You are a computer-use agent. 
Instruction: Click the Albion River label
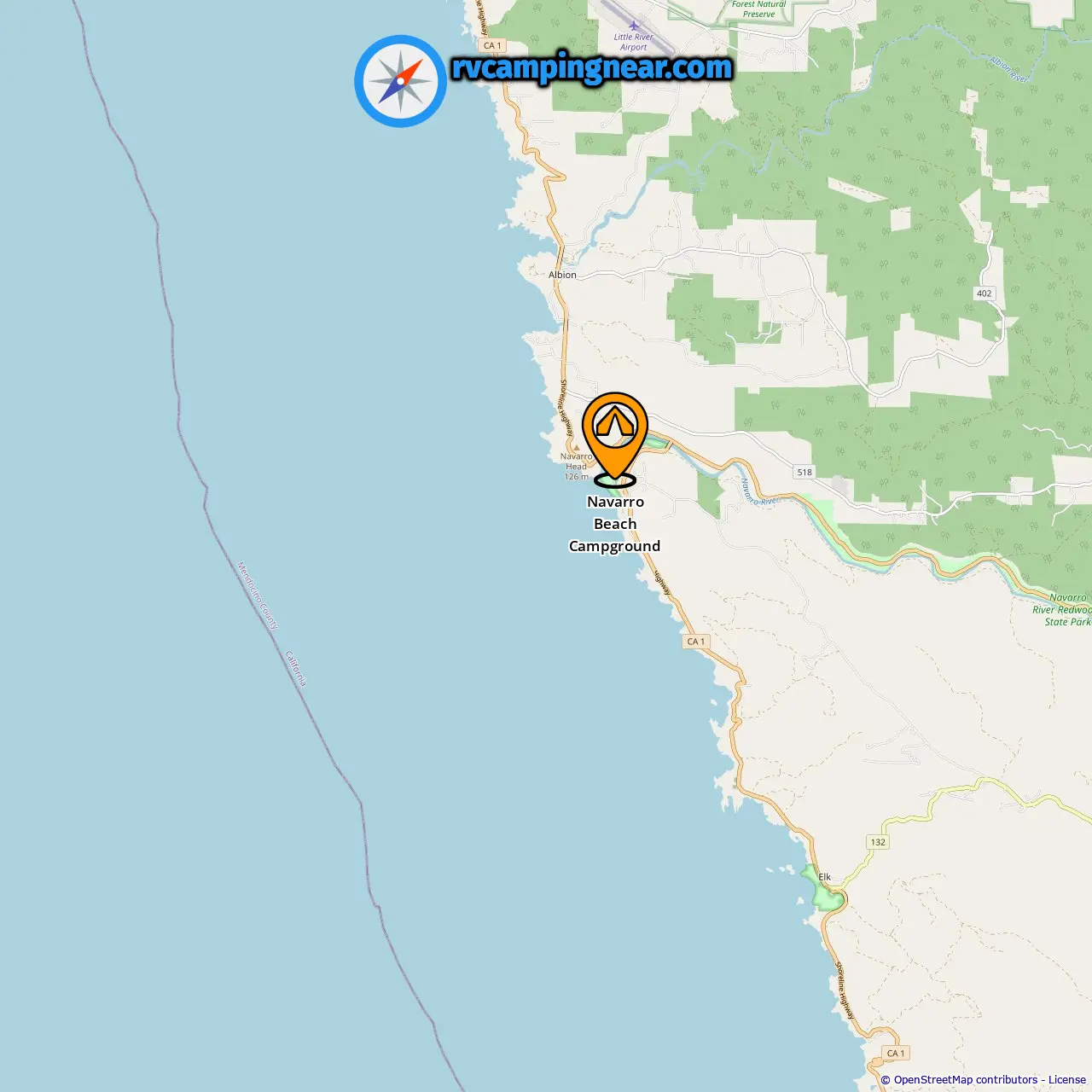[1009, 69]
